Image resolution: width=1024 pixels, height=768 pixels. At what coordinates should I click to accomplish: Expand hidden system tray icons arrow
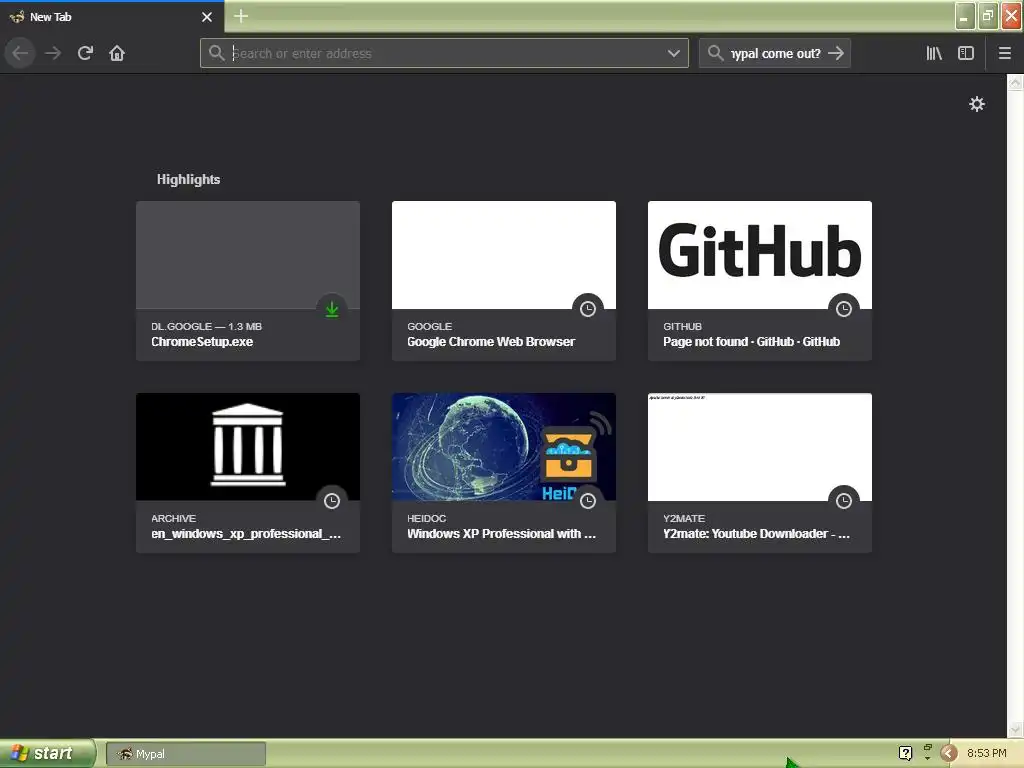click(x=949, y=753)
